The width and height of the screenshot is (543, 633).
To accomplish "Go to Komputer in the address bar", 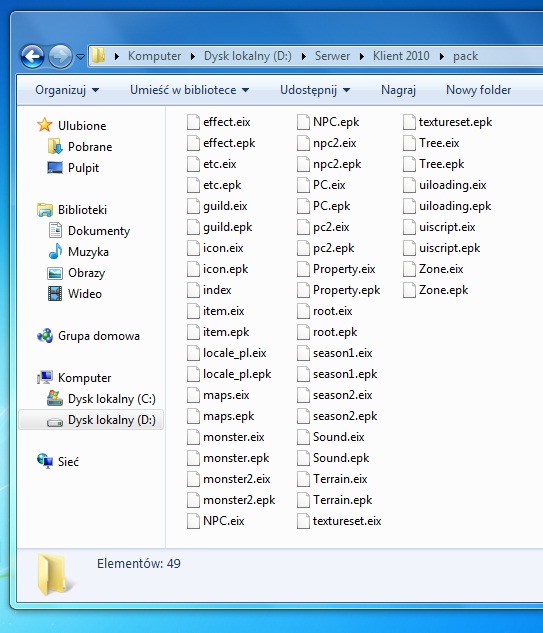I will tap(154, 56).
